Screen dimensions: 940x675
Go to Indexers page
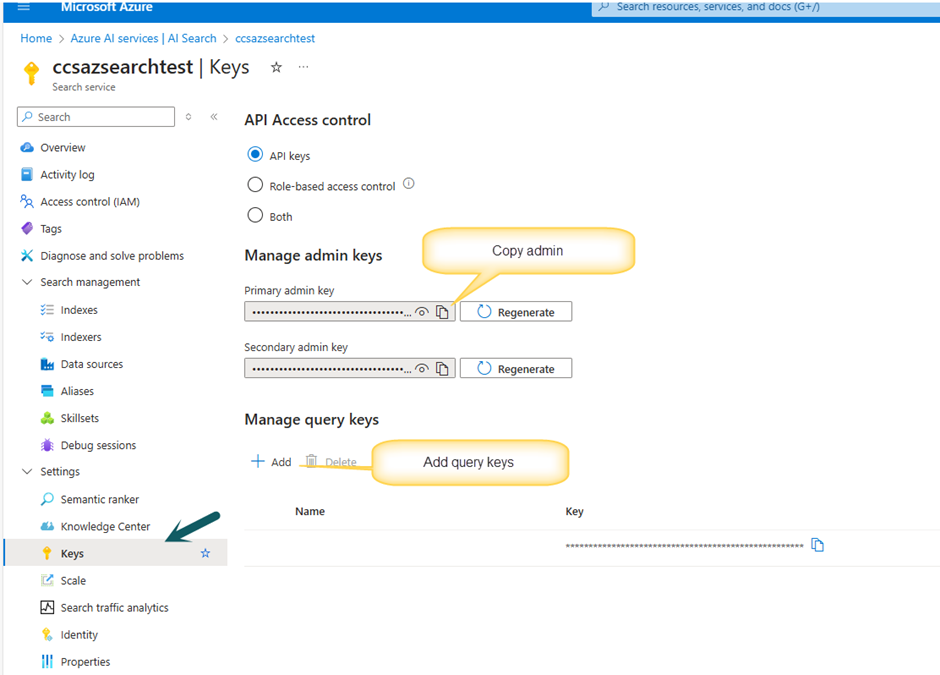click(x=81, y=337)
